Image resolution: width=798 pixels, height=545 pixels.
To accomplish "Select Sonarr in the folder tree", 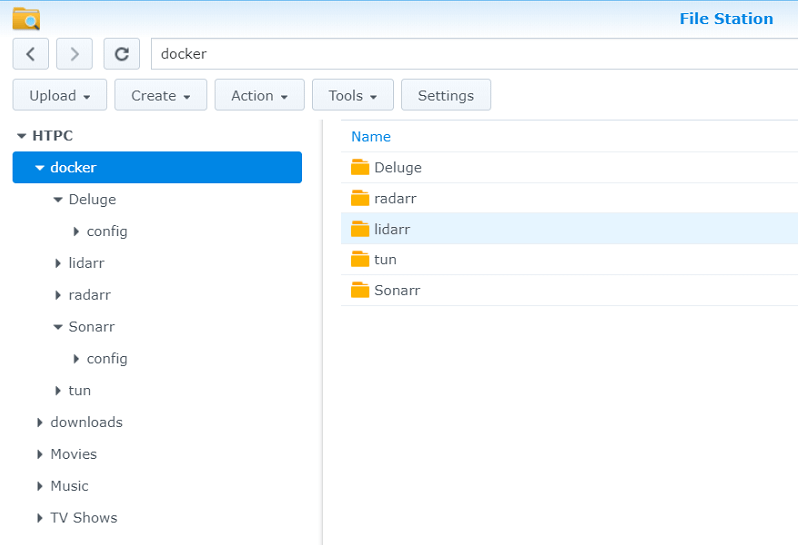I will pyautogui.click(x=92, y=327).
